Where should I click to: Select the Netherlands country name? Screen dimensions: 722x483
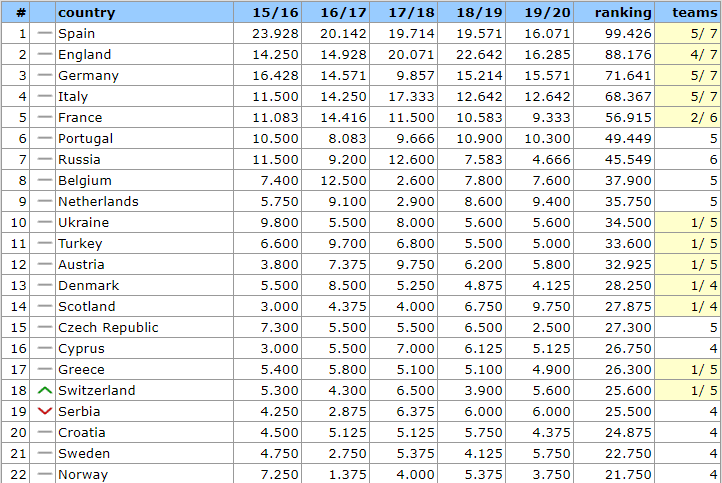coord(98,202)
